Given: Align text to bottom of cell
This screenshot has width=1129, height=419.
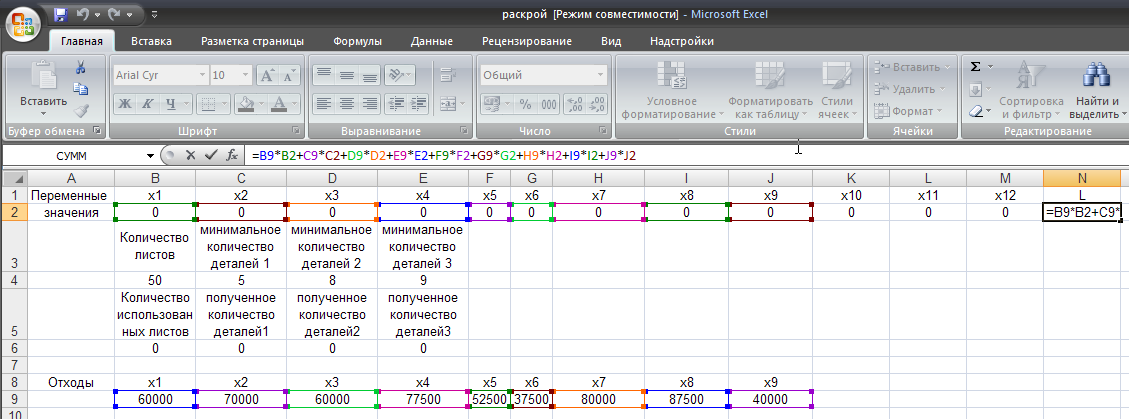Looking at the screenshot, I should pyautogui.click(x=370, y=75).
